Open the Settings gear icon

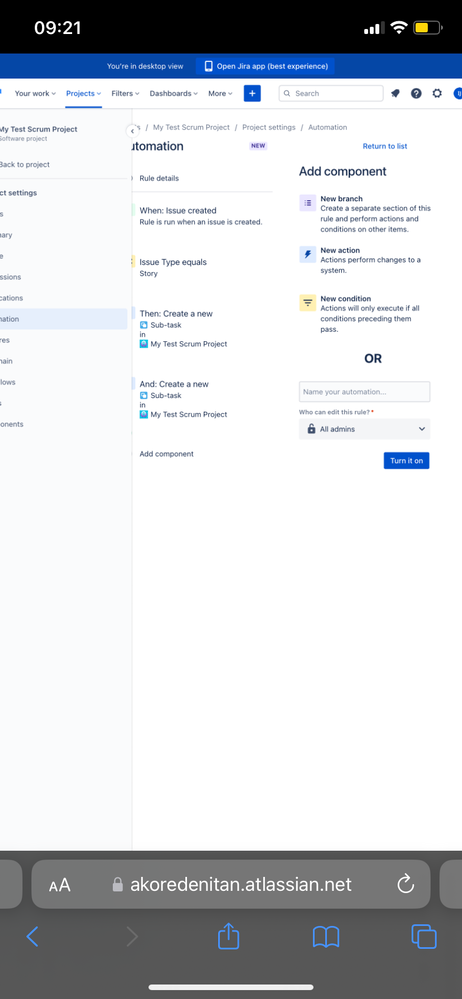tap(437, 93)
